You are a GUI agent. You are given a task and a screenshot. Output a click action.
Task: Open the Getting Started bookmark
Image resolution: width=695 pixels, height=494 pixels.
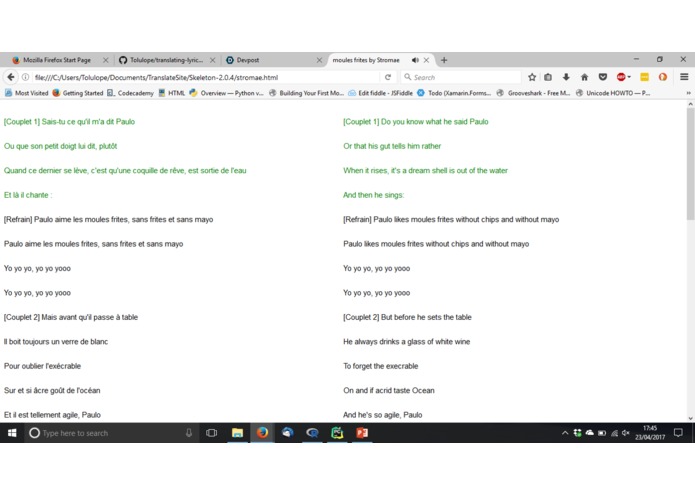click(78, 93)
